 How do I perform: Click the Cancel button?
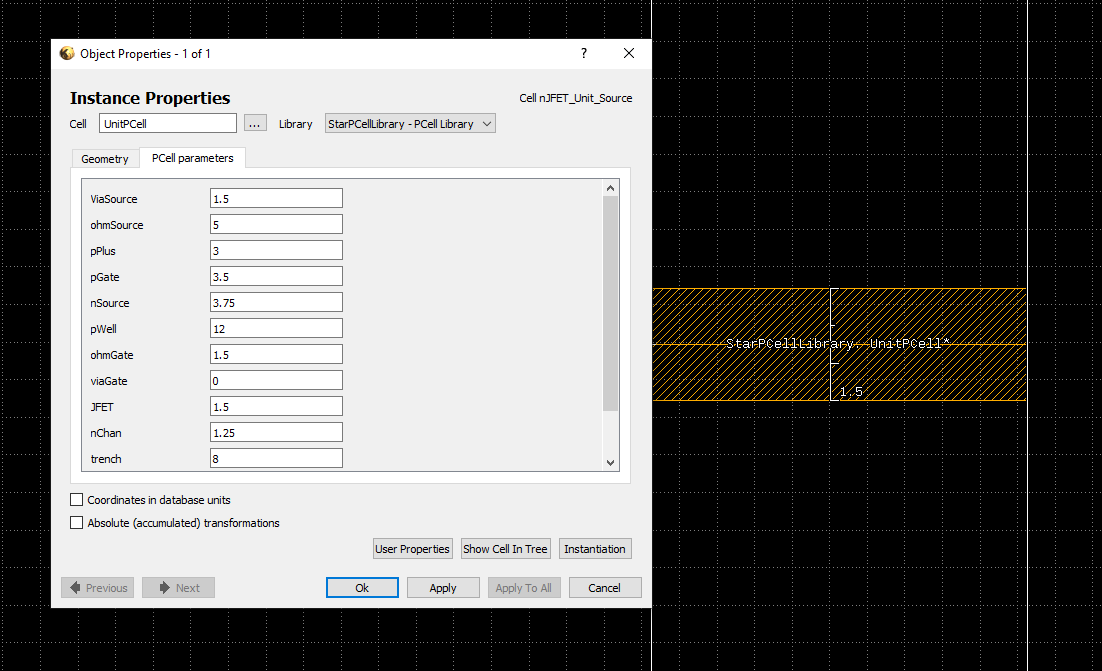[x=604, y=588]
